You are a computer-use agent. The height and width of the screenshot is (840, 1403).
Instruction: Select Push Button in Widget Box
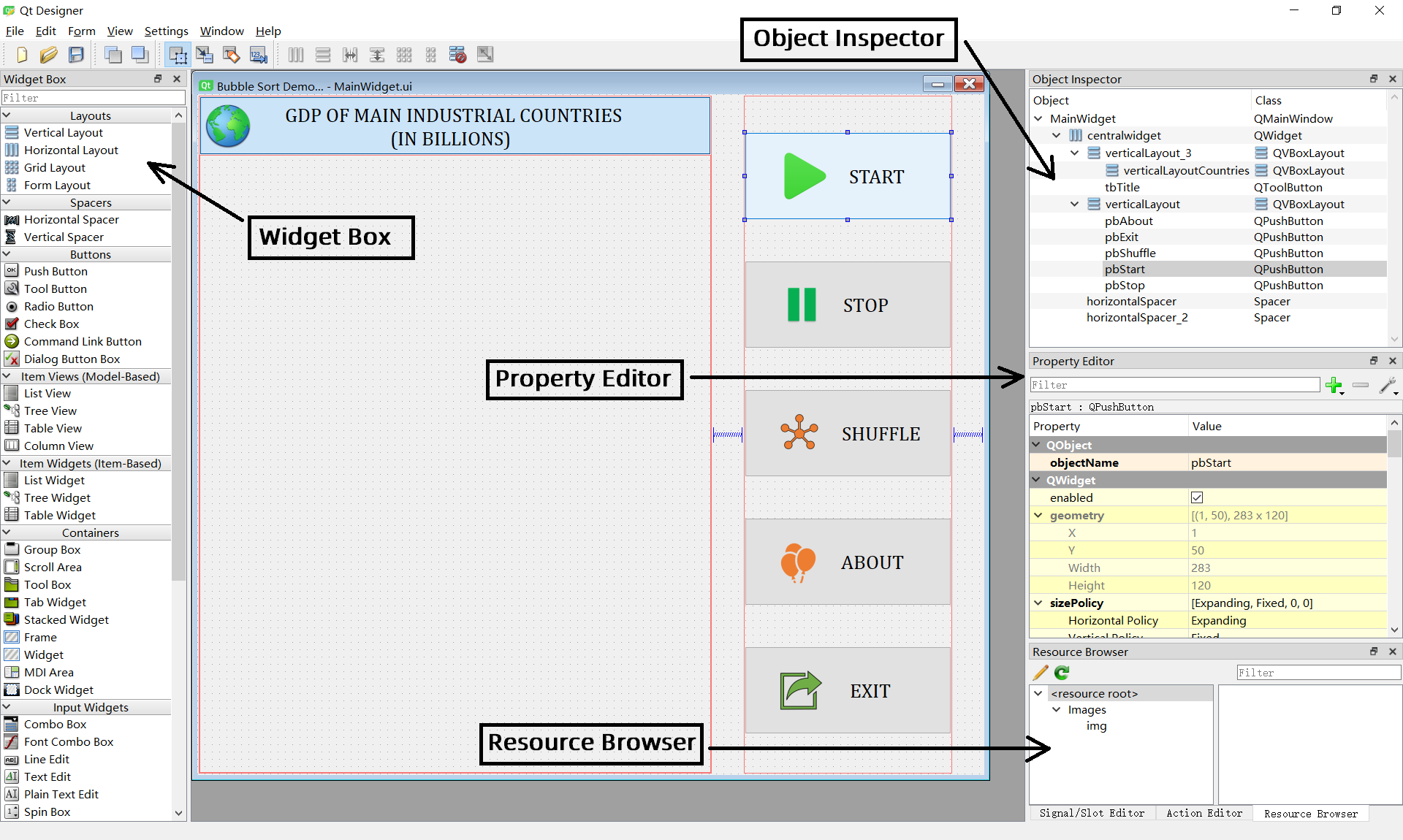coord(56,271)
